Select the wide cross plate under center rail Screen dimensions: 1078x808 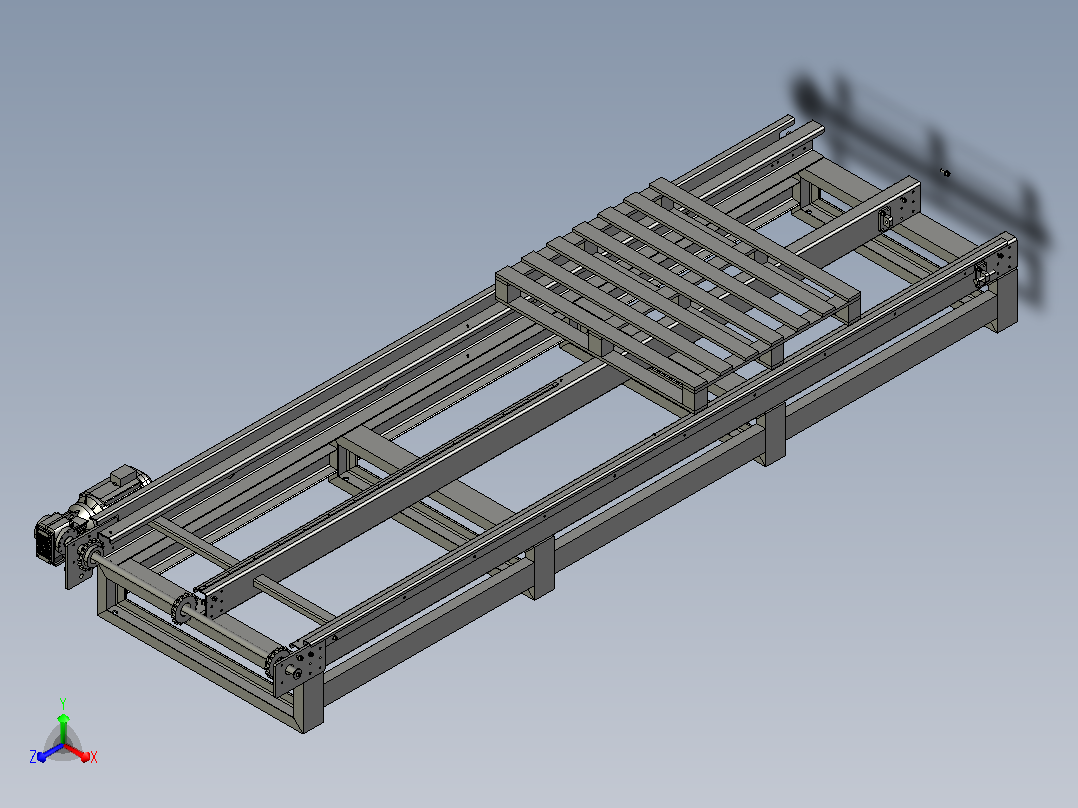426,474
